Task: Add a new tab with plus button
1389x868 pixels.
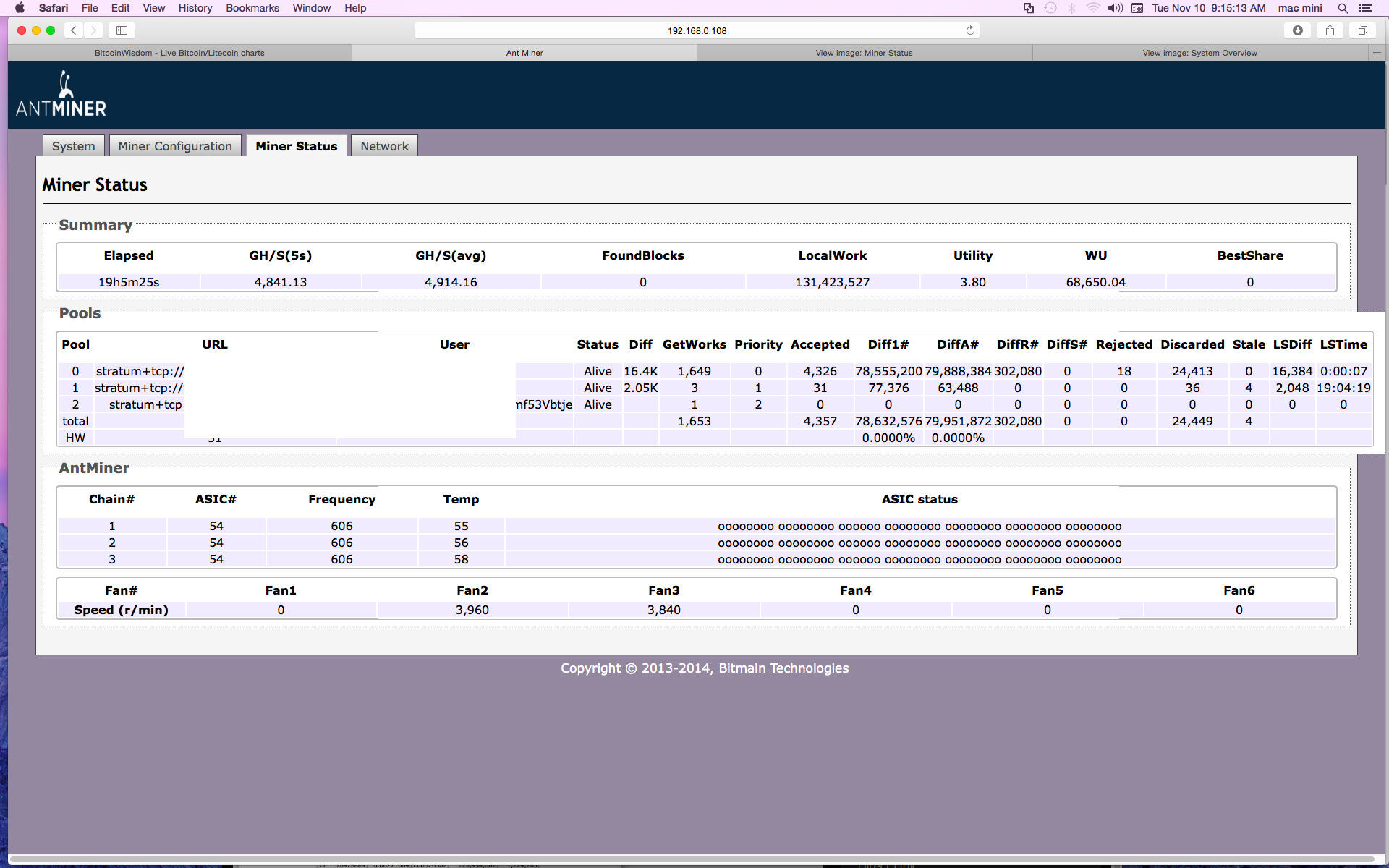Action: pyautogui.click(x=1377, y=53)
